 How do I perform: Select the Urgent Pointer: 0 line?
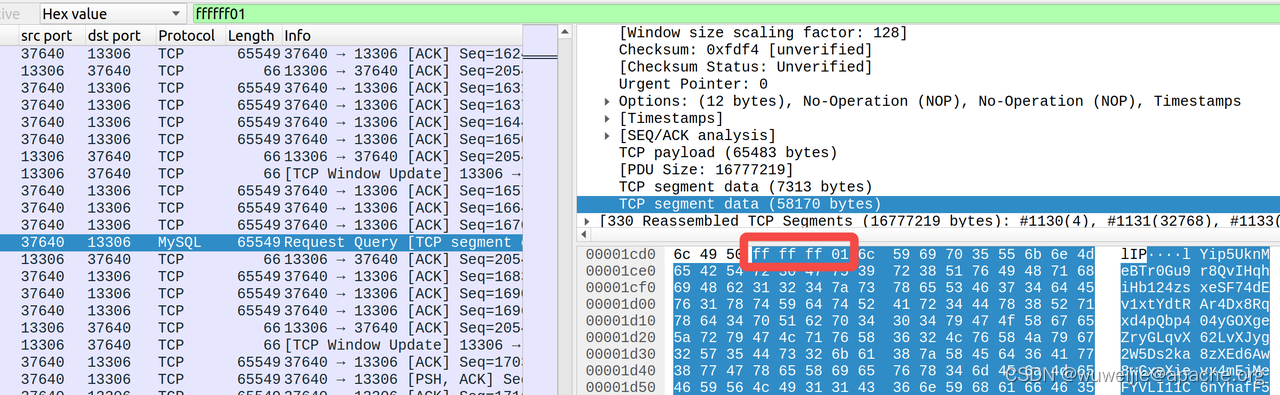tap(693, 84)
